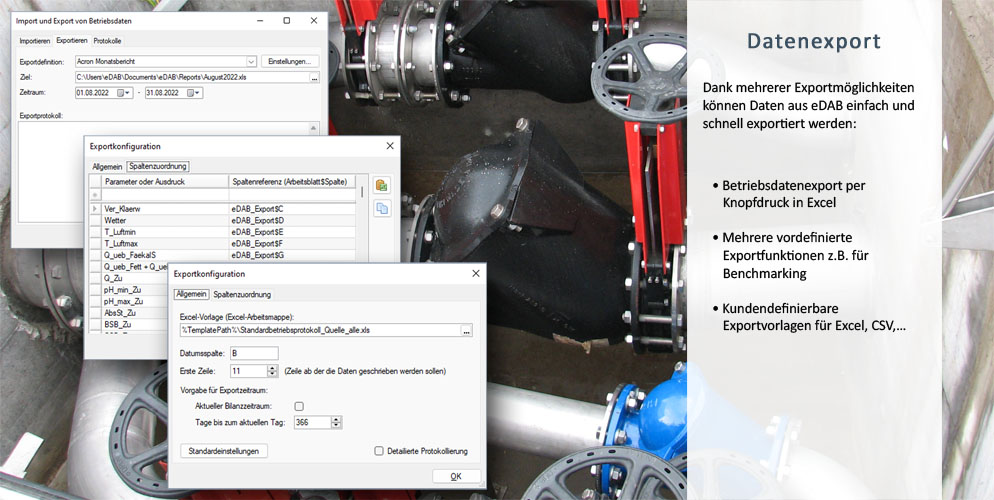
Task: Click the paste-from-Excel icon in Spaltenzuordnung
Action: (x=382, y=185)
